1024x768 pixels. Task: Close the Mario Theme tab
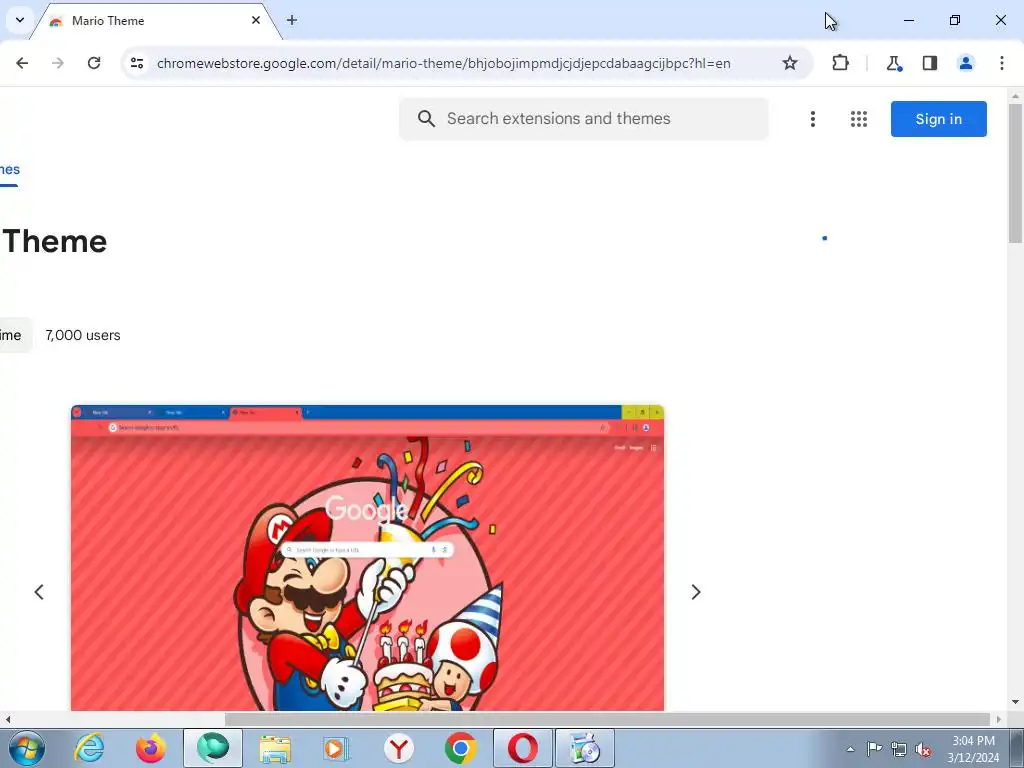256,20
